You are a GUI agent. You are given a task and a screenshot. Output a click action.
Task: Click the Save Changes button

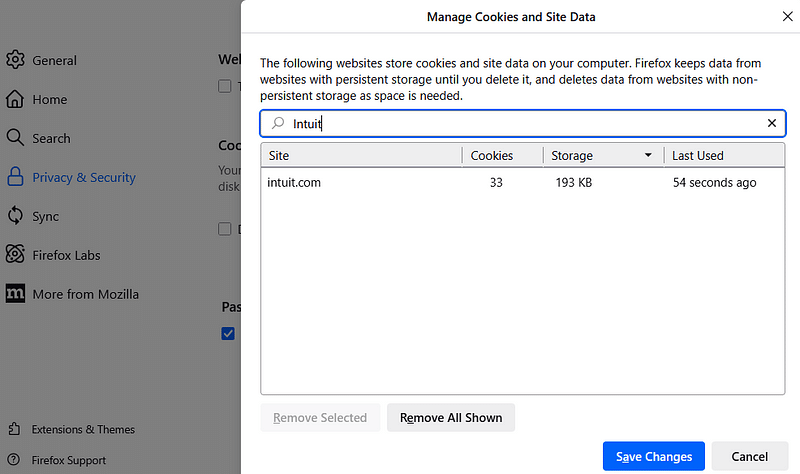[654, 456]
